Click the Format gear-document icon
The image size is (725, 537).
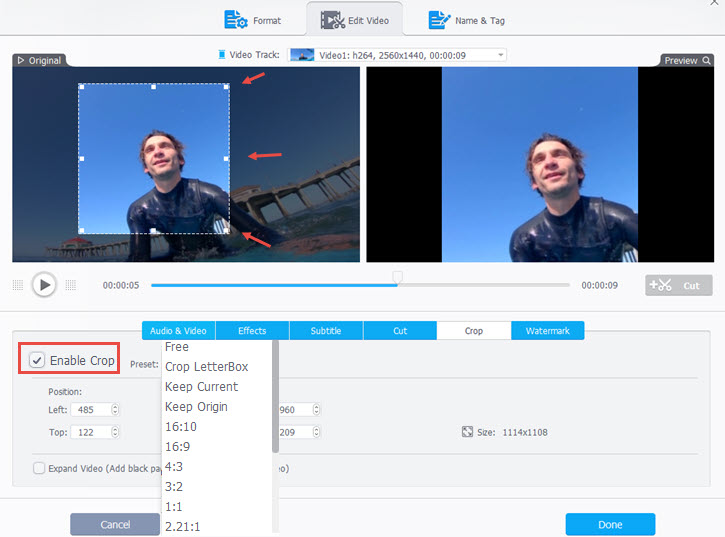235,20
